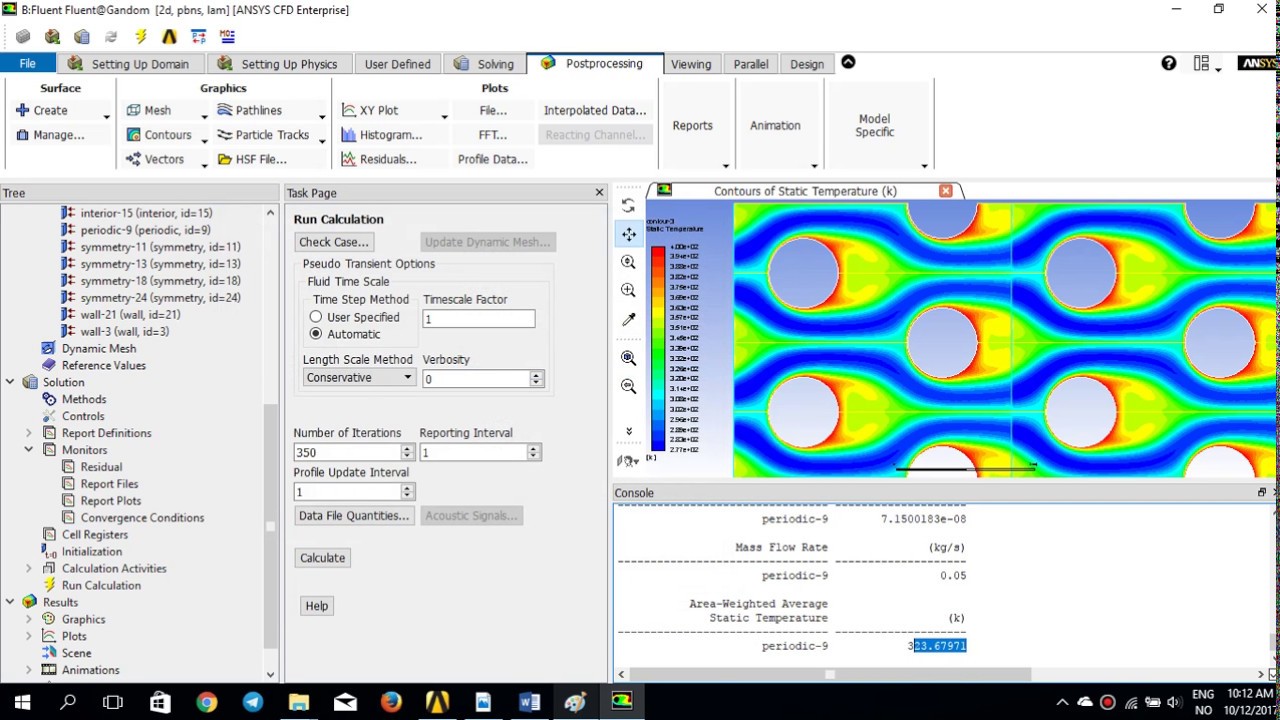Image resolution: width=1280 pixels, height=720 pixels.
Task: Open Firefox from the taskbar
Action: (391, 702)
